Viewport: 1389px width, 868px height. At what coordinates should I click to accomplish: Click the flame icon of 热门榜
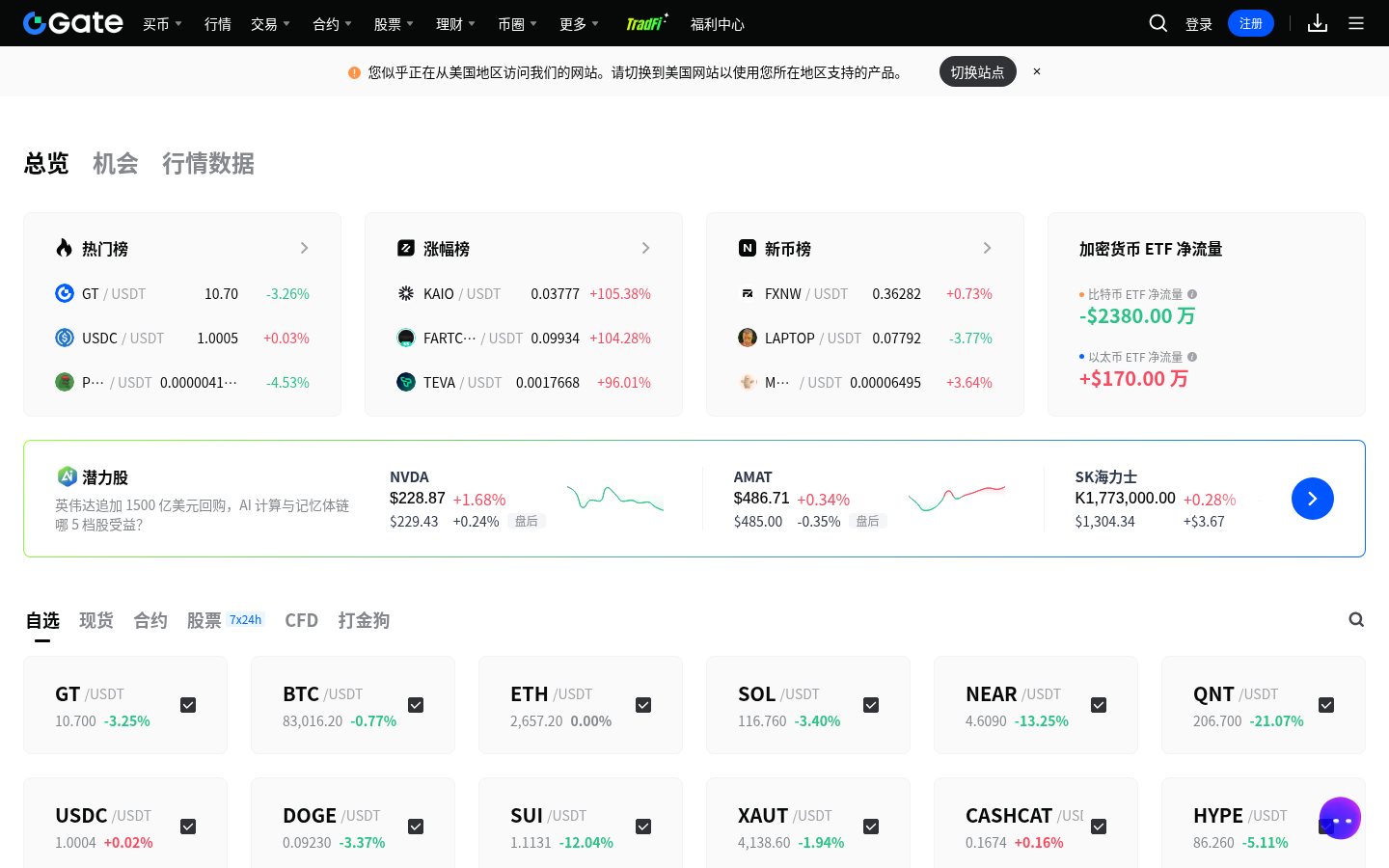click(64, 248)
